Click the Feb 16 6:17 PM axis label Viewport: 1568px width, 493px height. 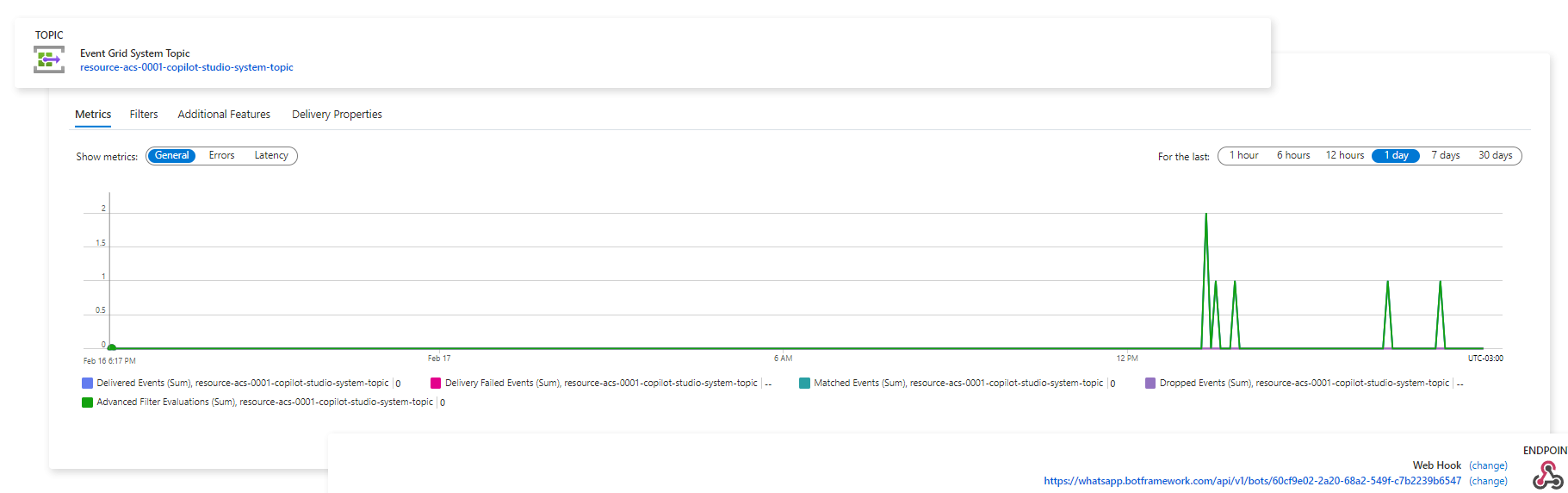coord(109,361)
